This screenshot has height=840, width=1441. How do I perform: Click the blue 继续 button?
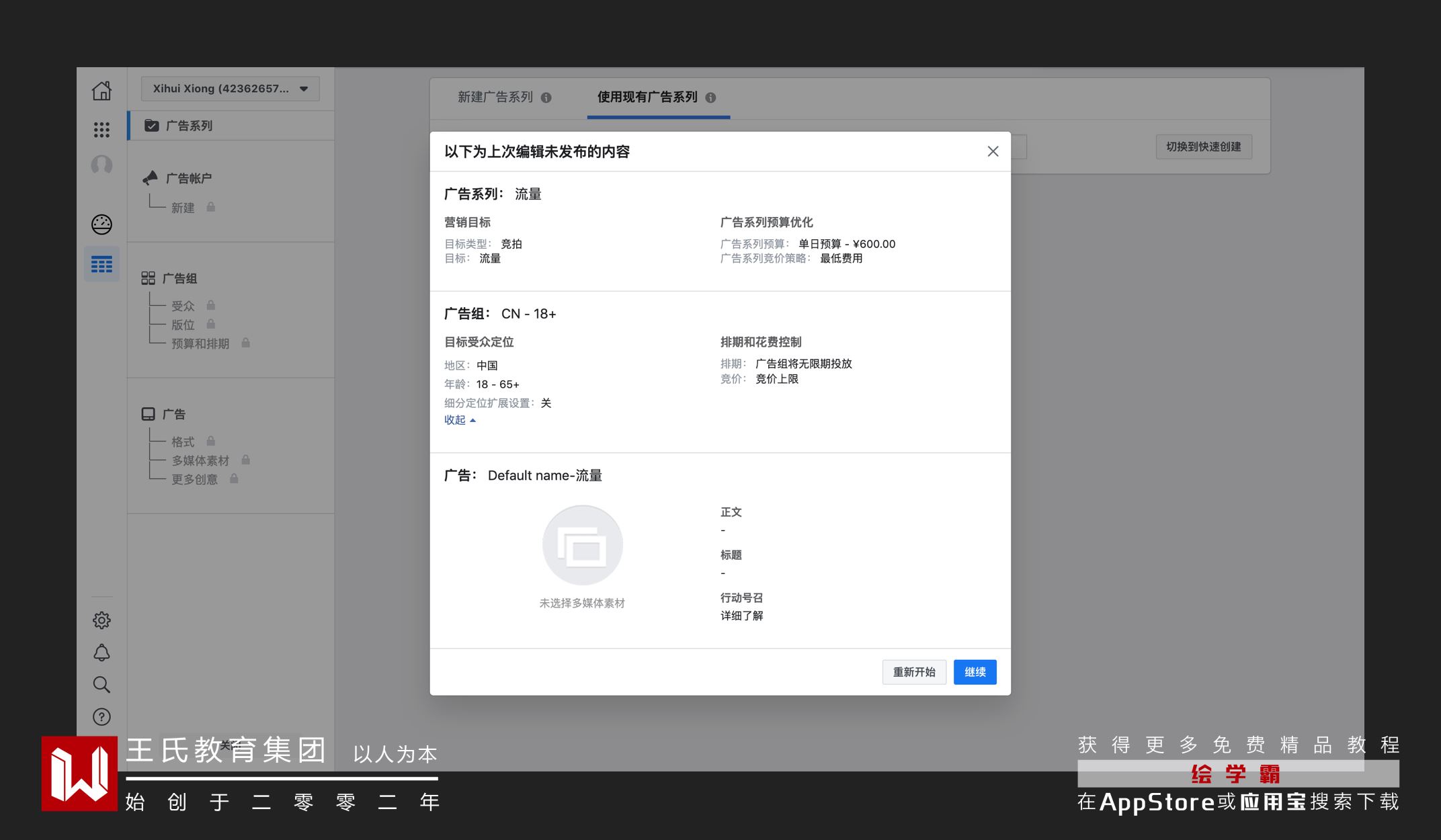[x=975, y=672]
